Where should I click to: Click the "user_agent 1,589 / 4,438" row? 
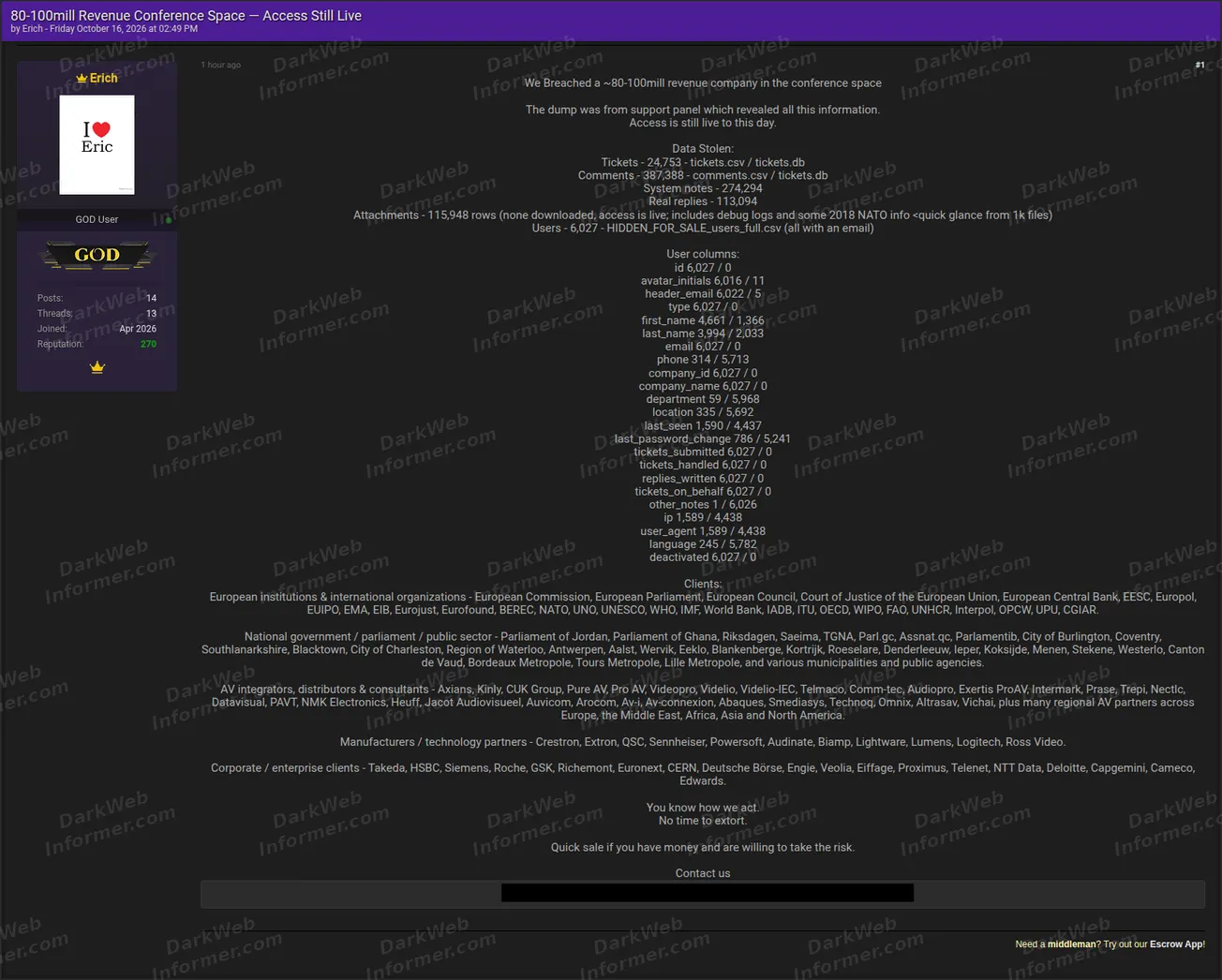tap(703, 531)
